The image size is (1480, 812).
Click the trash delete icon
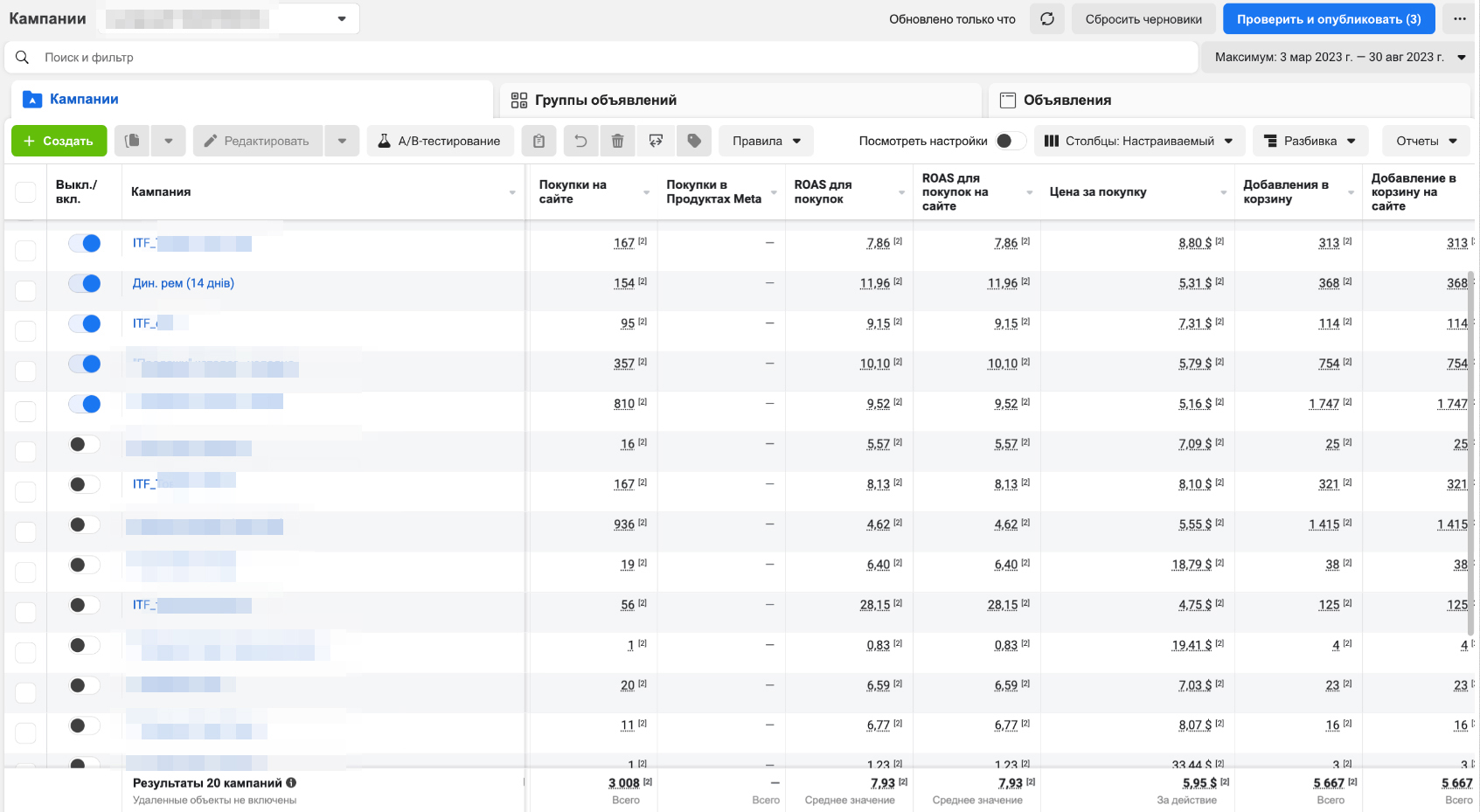coord(617,141)
